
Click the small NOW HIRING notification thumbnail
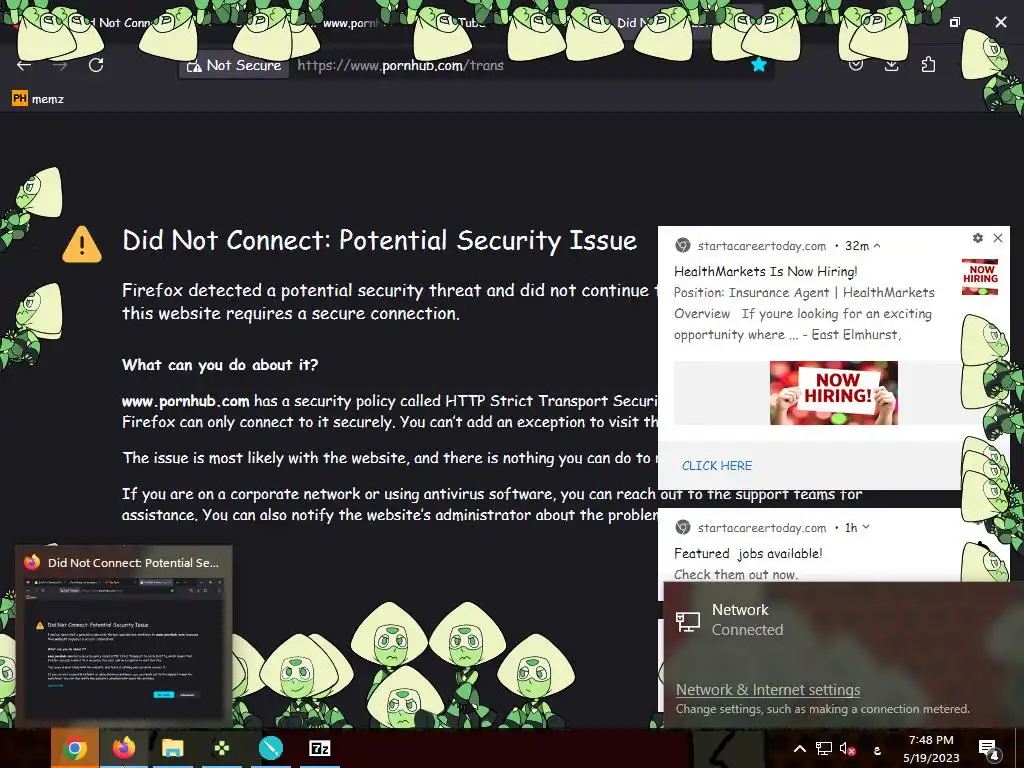tap(980, 277)
